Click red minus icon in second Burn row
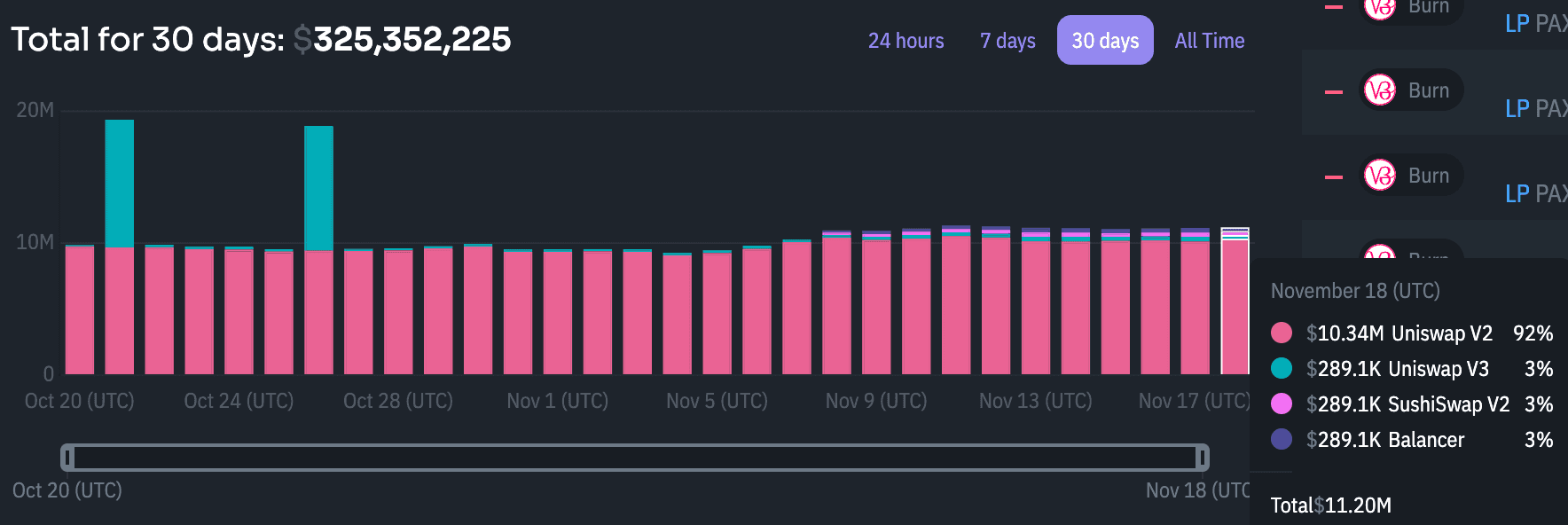The height and width of the screenshot is (525, 1568). [x=1333, y=91]
